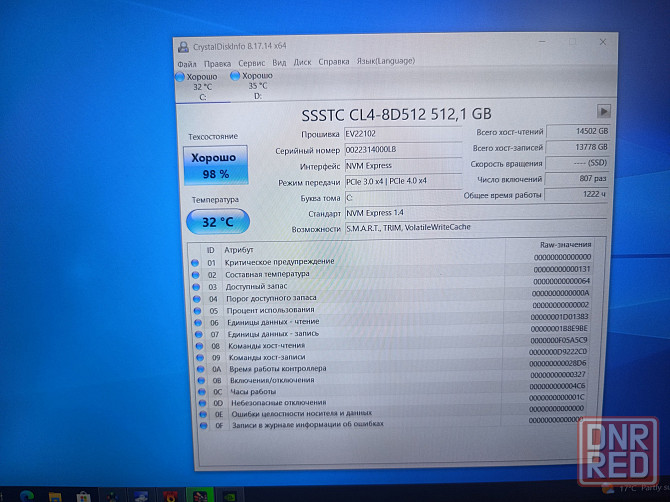Click the blue health orb for disk D:

(235, 76)
